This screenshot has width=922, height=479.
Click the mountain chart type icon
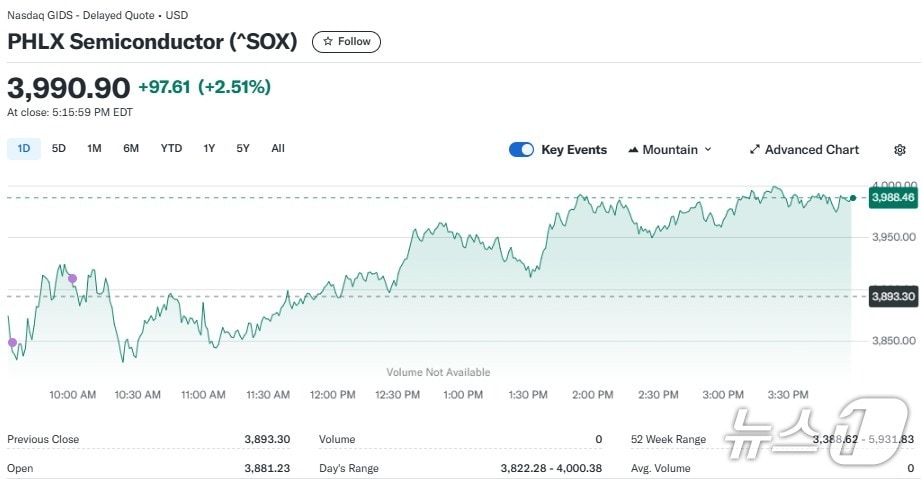pos(633,150)
